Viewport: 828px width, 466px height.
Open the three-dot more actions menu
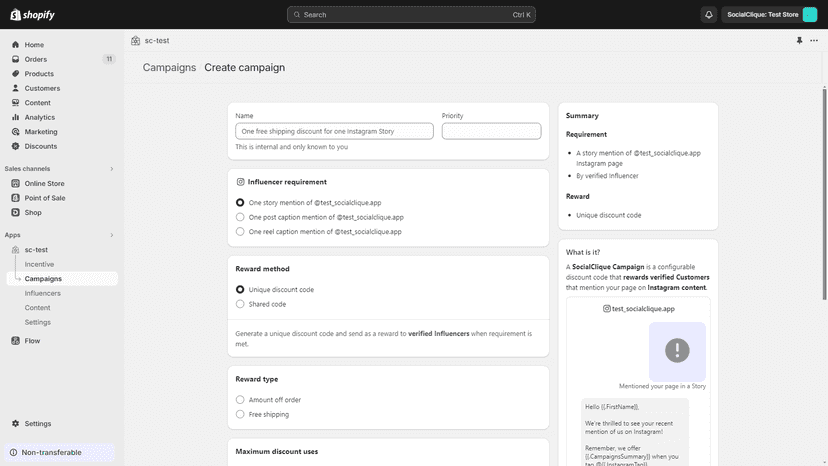point(814,41)
